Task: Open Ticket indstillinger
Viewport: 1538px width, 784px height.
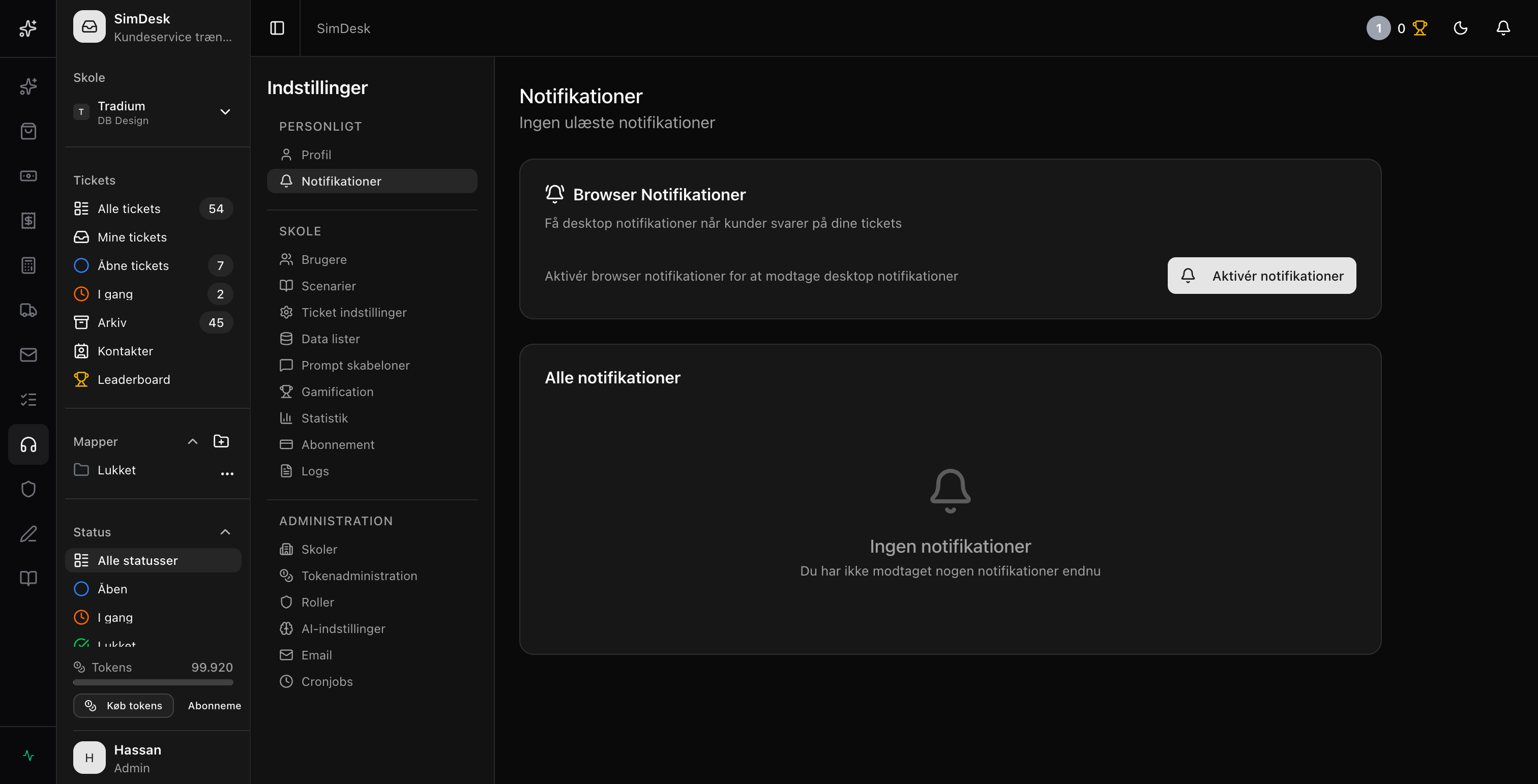Action: (372, 313)
